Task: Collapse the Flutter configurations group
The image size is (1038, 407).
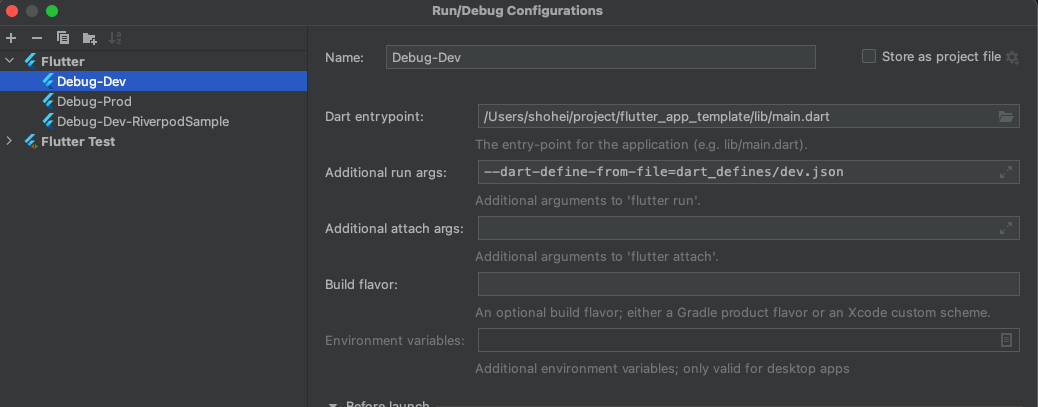Action: pyautogui.click(x=10, y=62)
